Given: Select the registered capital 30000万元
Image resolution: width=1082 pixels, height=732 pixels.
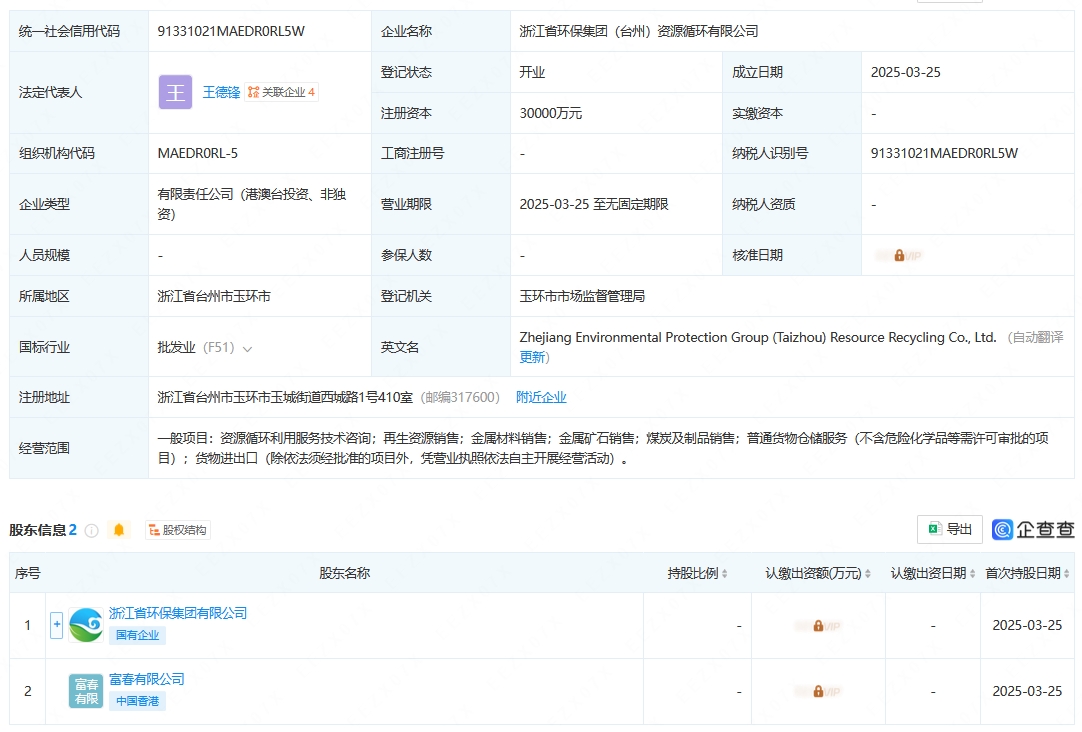Looking at the screenshot, I should (x=551, y=113).
